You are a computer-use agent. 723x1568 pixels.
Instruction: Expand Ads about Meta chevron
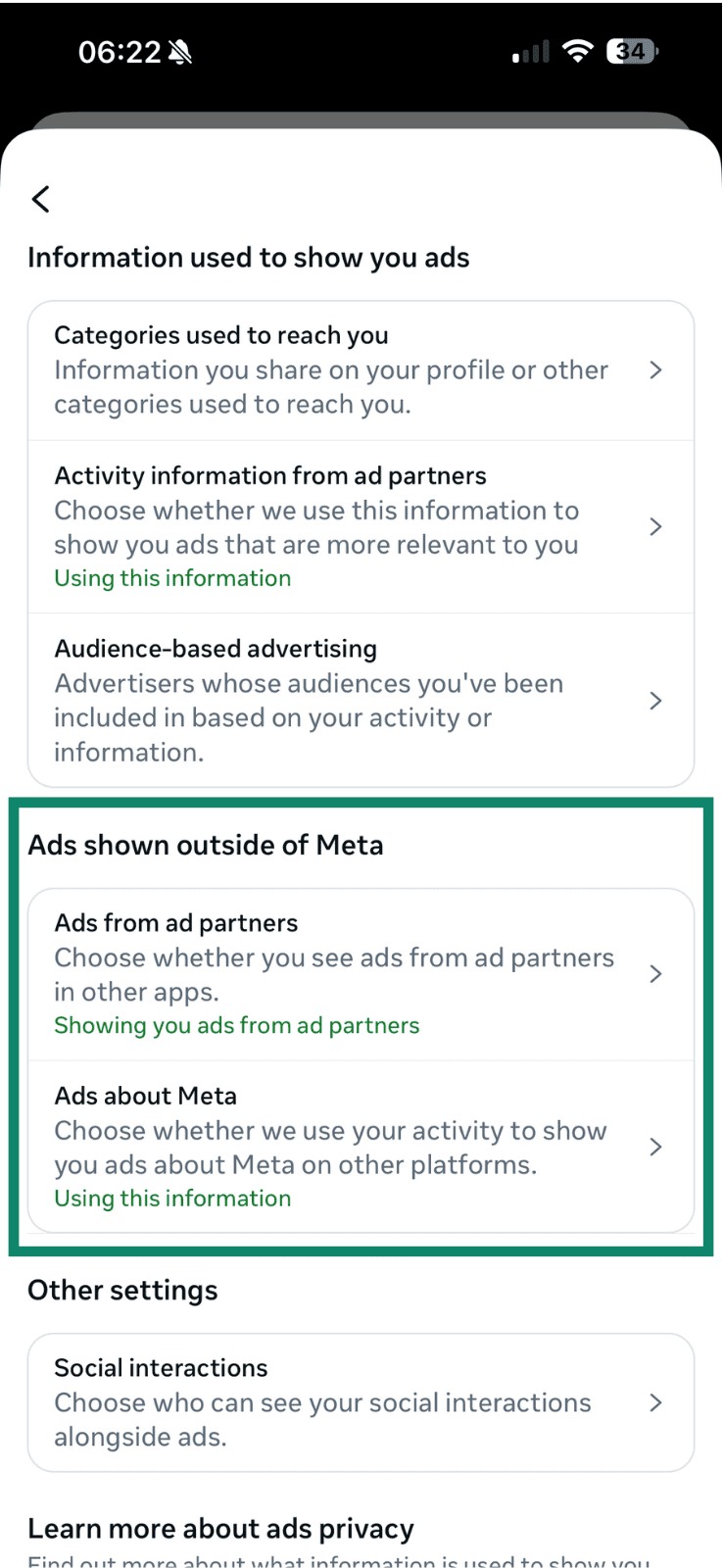[655, 1147]
